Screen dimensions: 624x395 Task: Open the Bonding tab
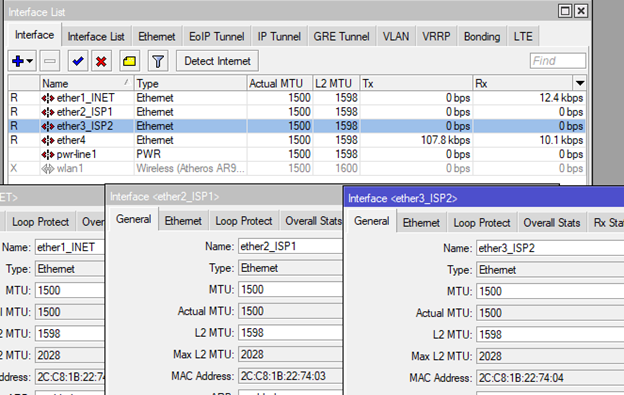(482, 37)
